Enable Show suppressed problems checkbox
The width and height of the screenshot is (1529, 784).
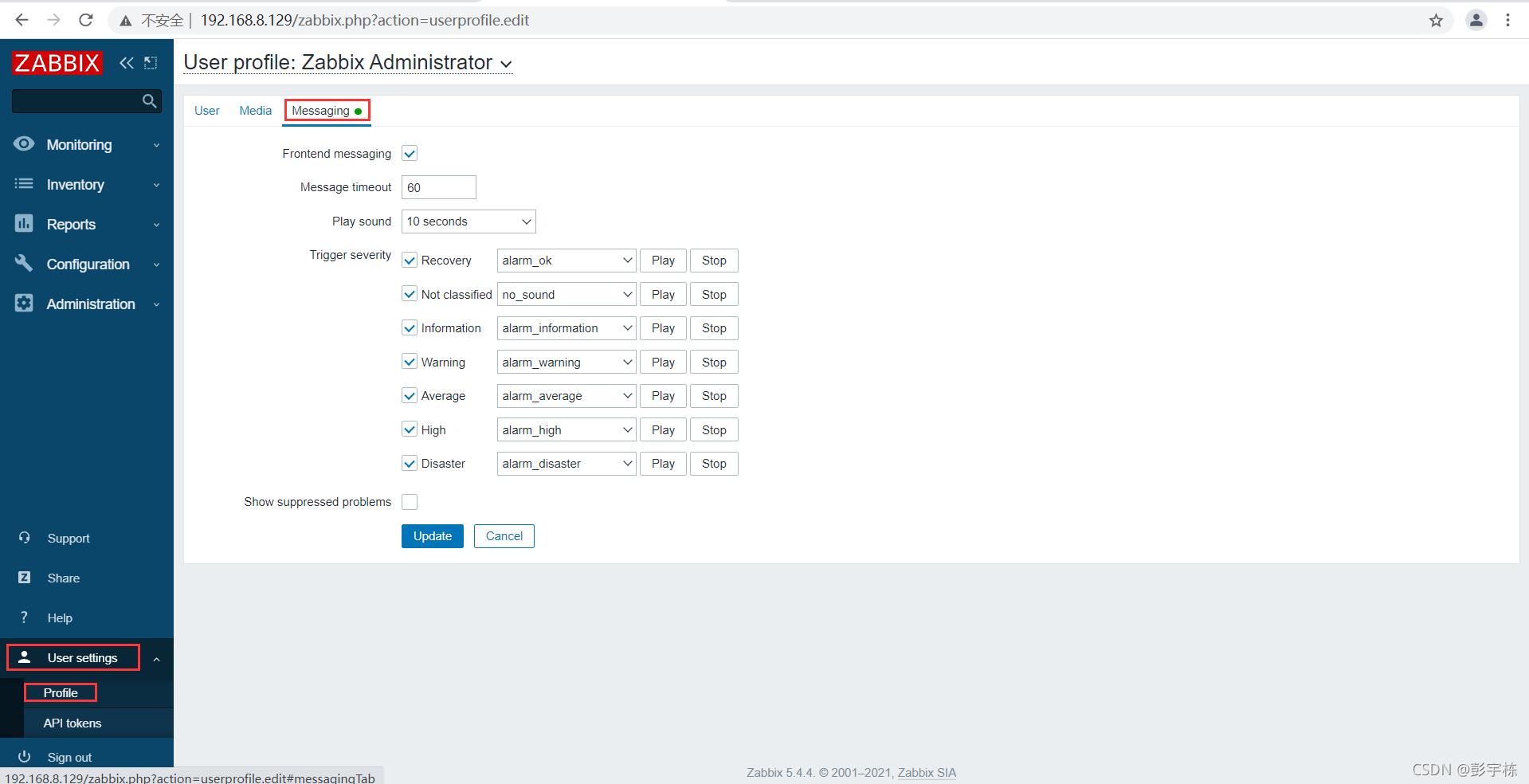pos(410,502)
